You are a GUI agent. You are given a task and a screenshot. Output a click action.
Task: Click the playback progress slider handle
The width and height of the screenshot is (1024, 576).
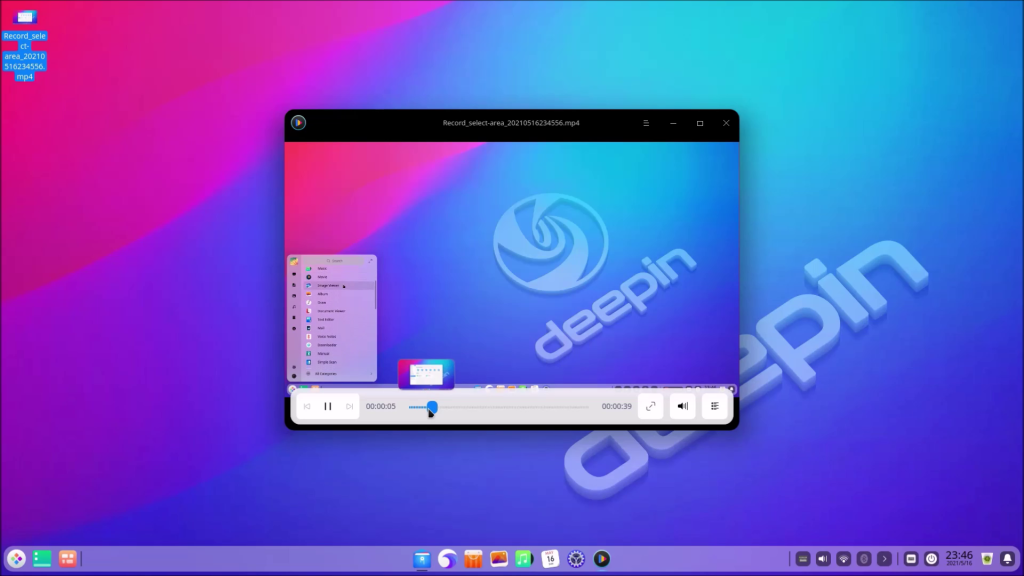pos(432,406)
